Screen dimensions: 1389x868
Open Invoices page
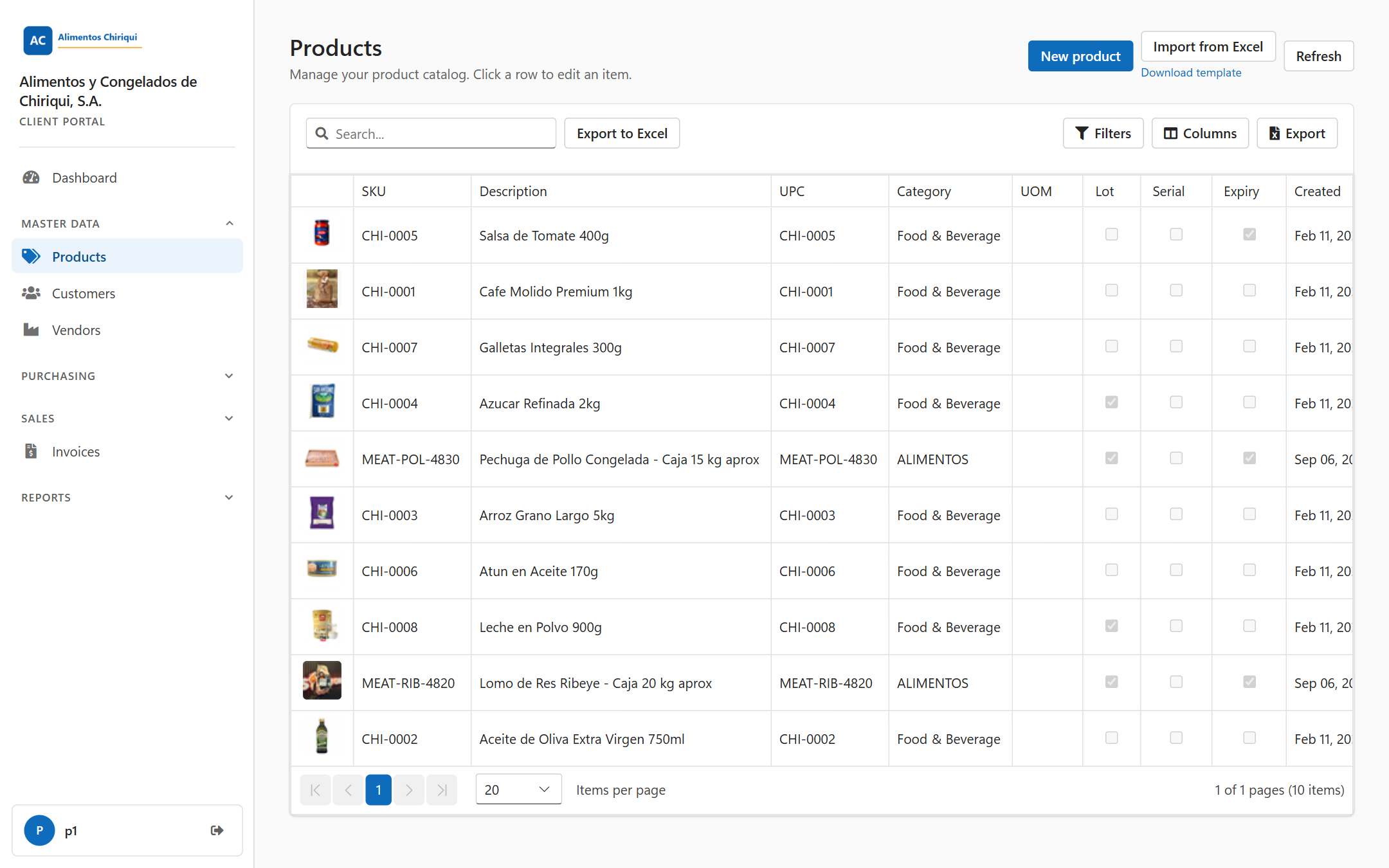[x=127, y=451]
